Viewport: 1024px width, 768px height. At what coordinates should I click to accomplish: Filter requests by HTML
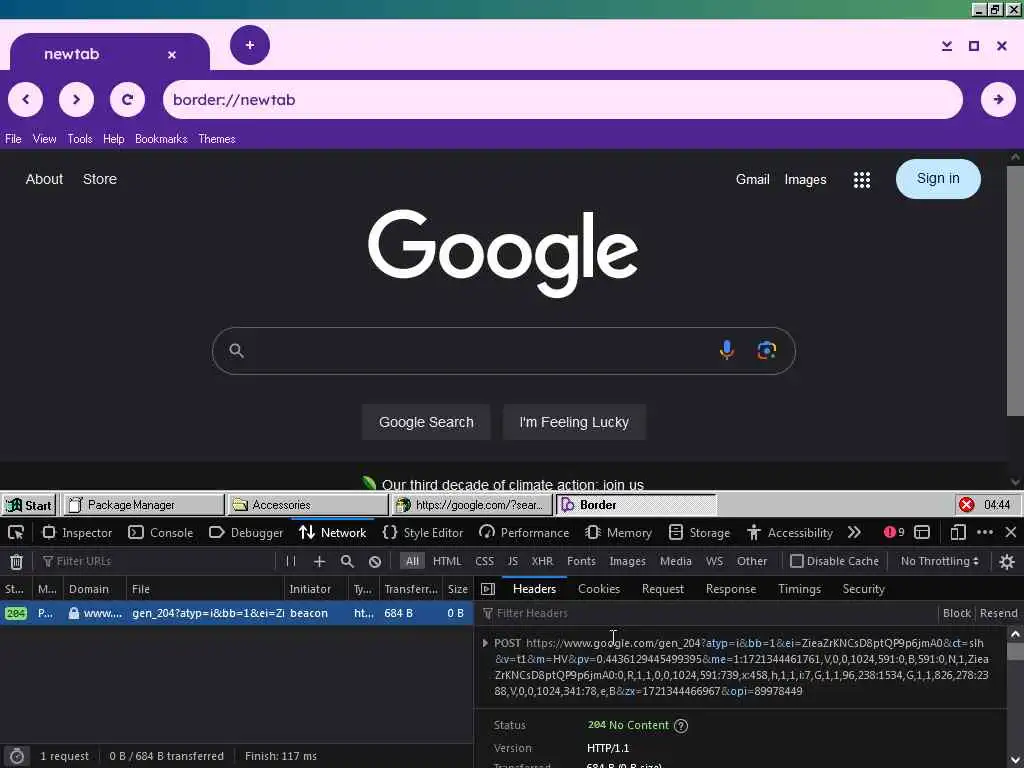[x=447, y=561]
